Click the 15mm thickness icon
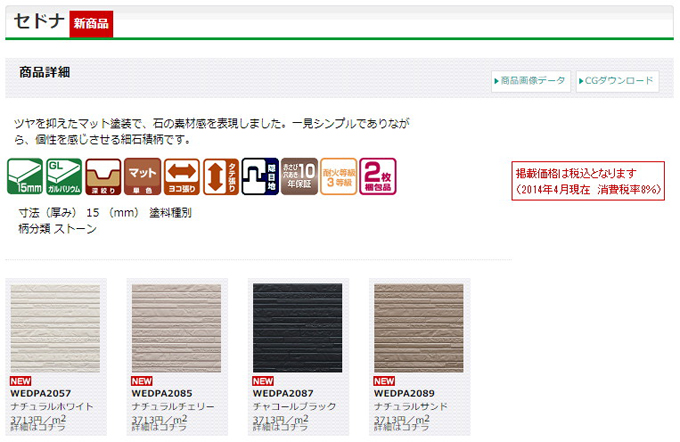The height and width of the screenshot is (442, 680). pyautogui.click(x=25, y=177)
